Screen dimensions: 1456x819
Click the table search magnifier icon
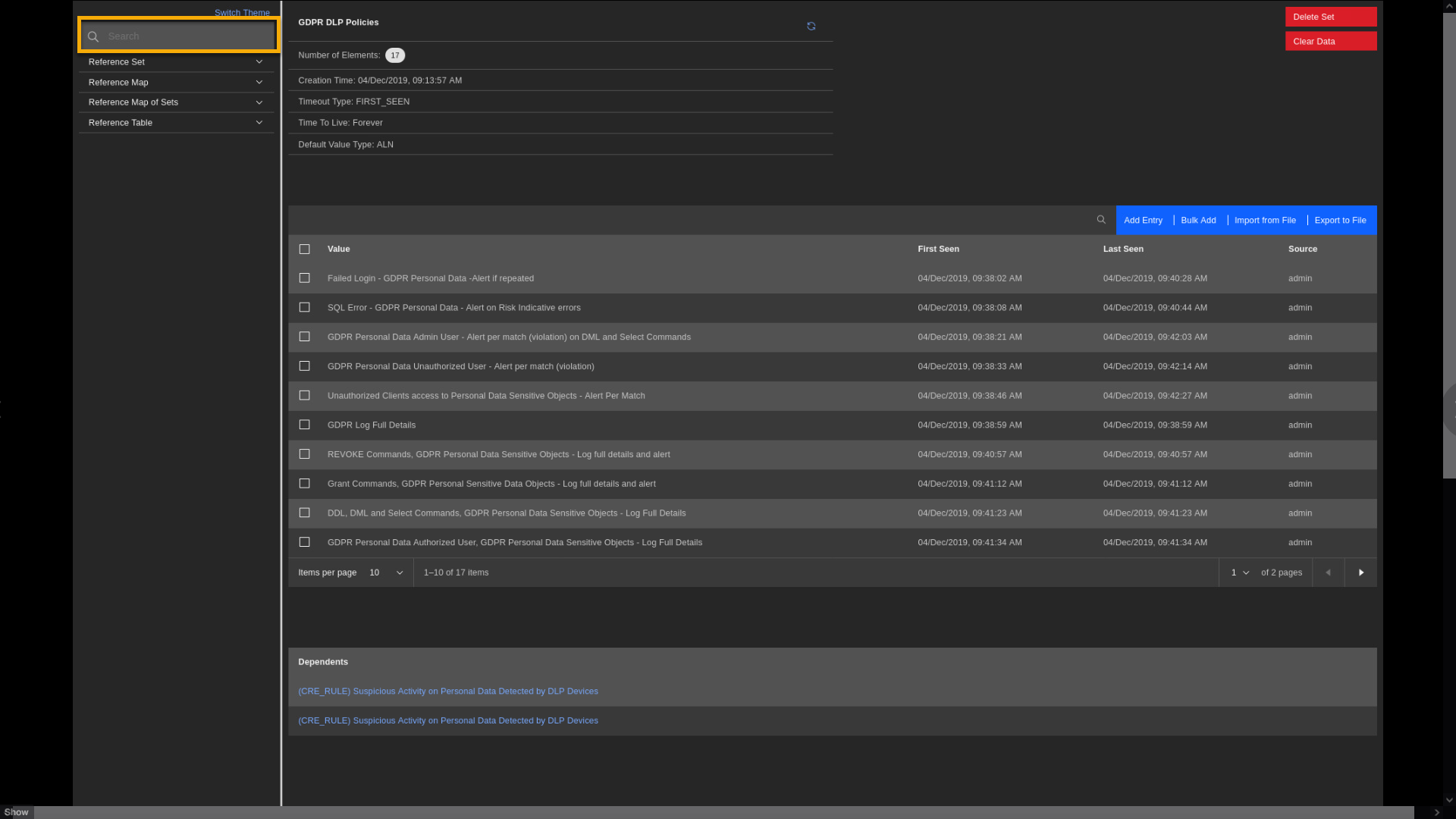[1101, 220]
